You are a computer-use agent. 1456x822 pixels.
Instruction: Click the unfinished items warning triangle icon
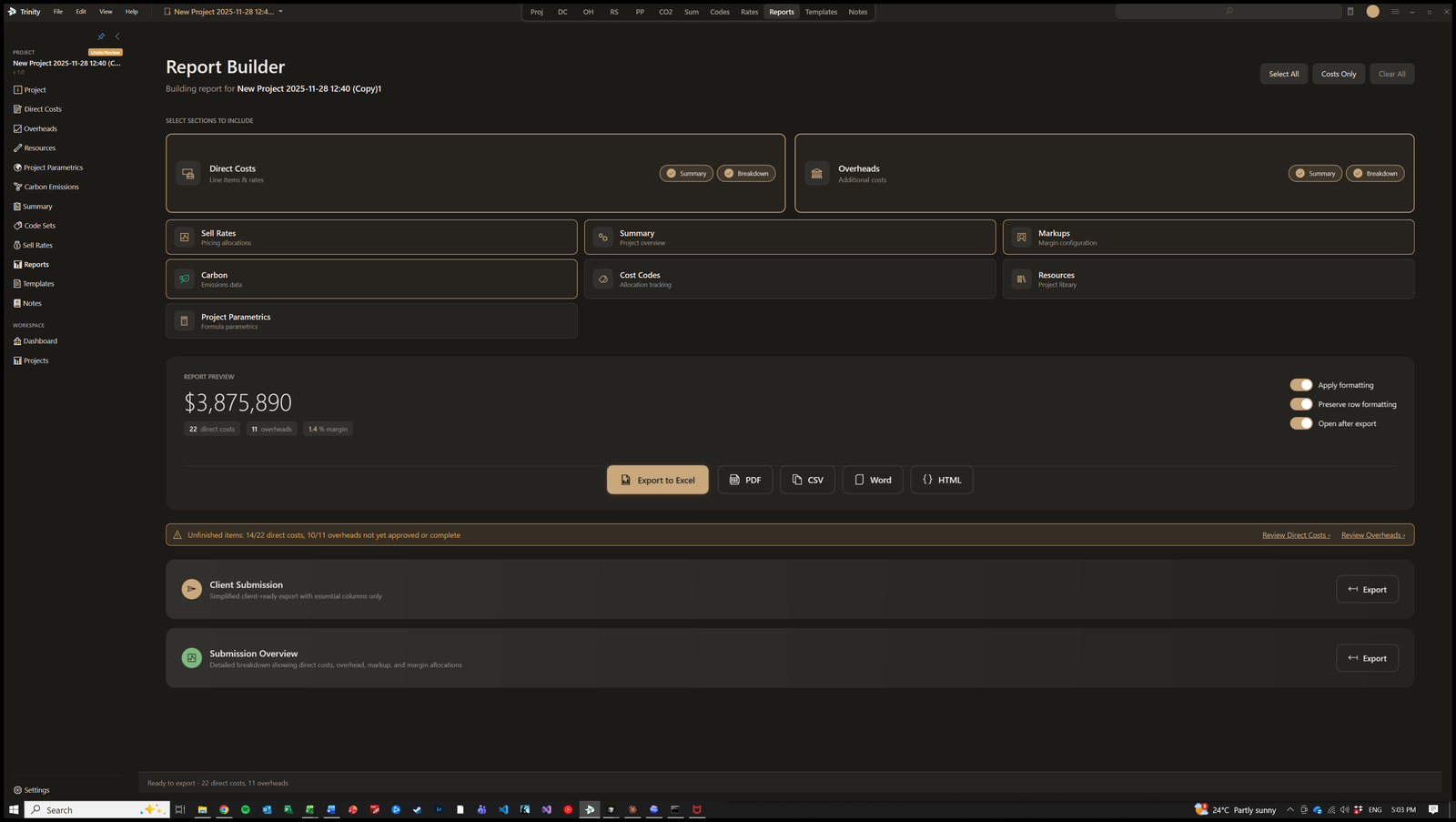(x=177, y=535)
